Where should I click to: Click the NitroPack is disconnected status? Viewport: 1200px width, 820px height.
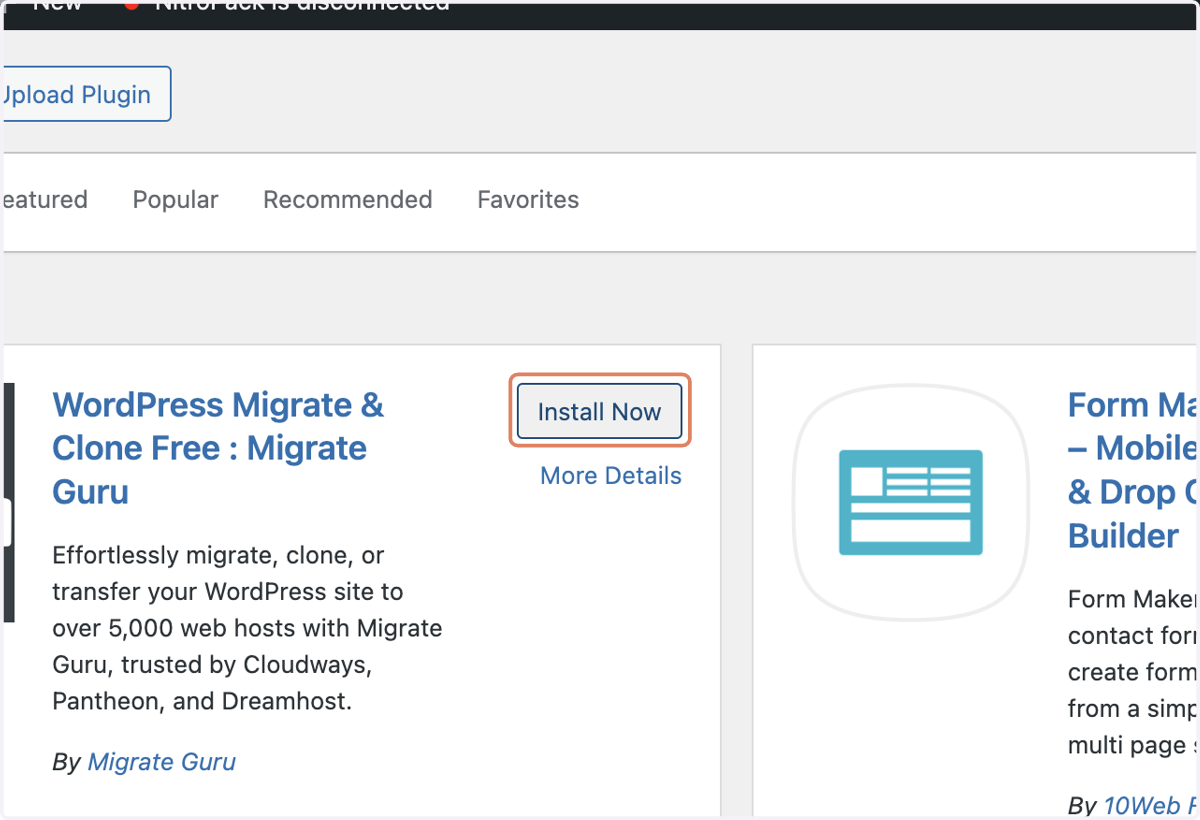[x=302, y=6]
